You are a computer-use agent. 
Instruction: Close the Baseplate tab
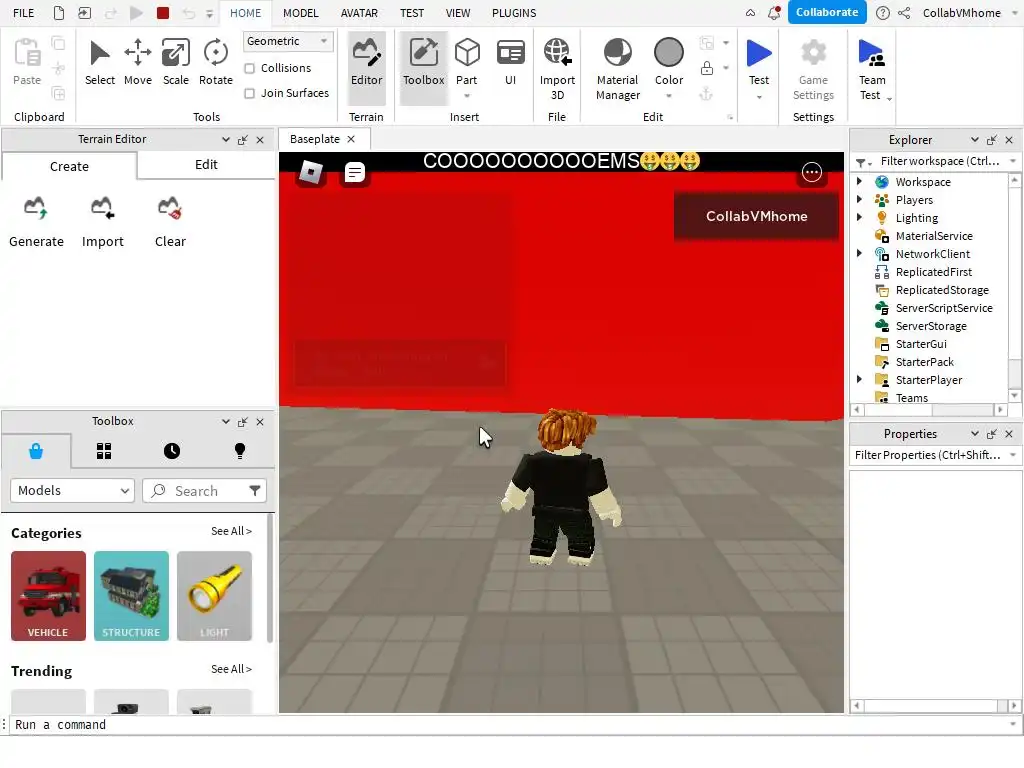click(x=351, y=139)
